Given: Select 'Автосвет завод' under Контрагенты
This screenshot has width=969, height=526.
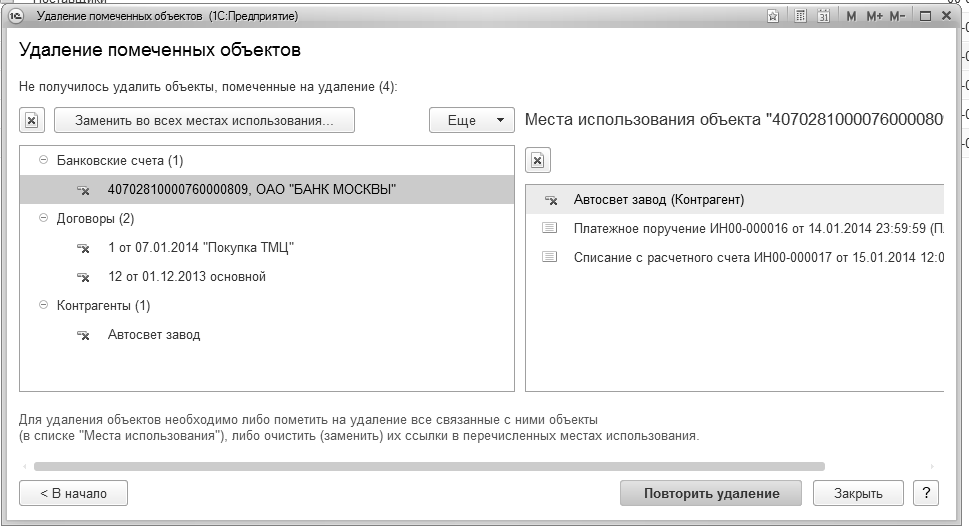Looking at the screenshot, I should tap(267, 335).
